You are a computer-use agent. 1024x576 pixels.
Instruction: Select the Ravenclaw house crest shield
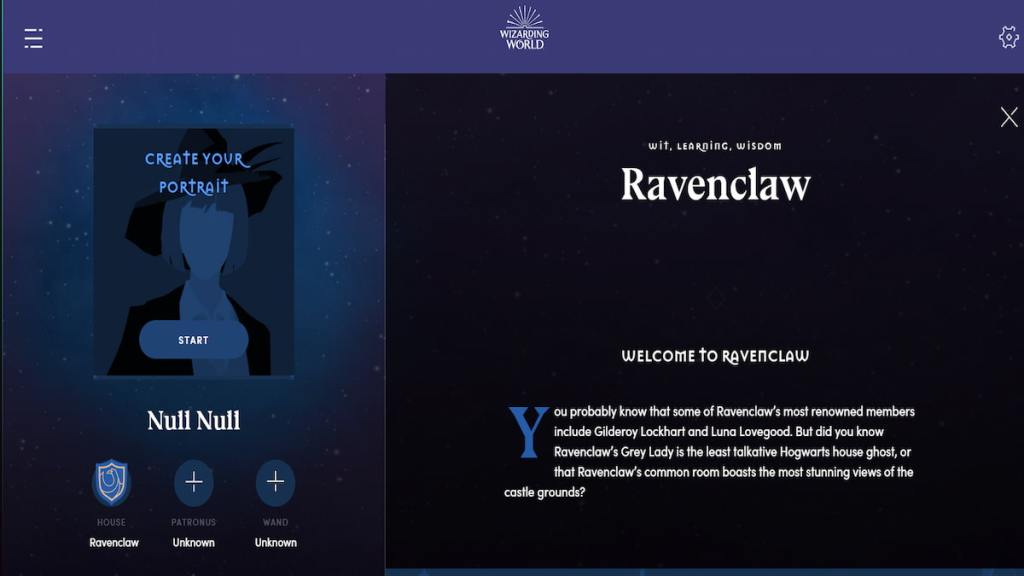pos(112,480)
